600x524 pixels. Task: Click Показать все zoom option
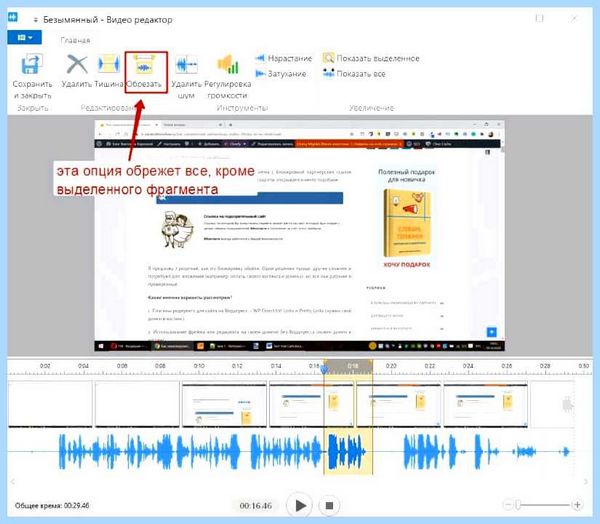coord(354,73)
